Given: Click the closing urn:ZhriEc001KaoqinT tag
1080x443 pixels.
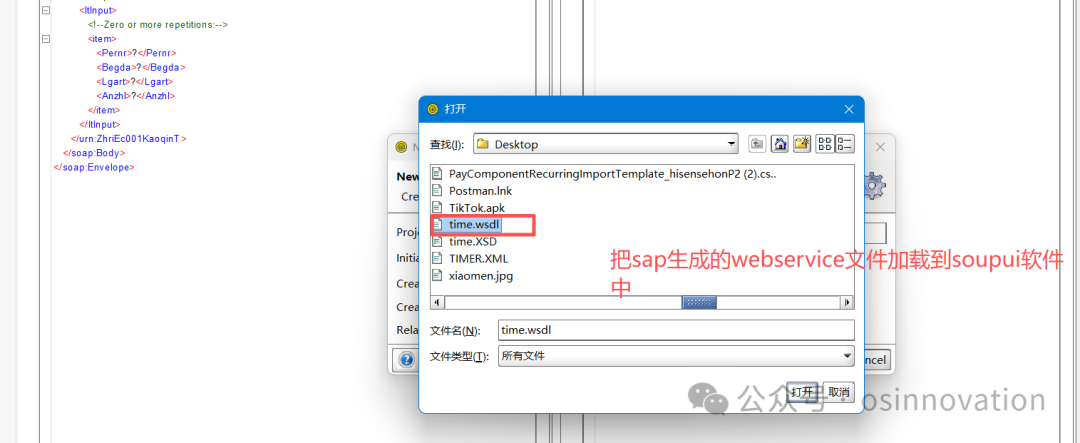Looking at the screenshot, I should click(x=129, y=138).
